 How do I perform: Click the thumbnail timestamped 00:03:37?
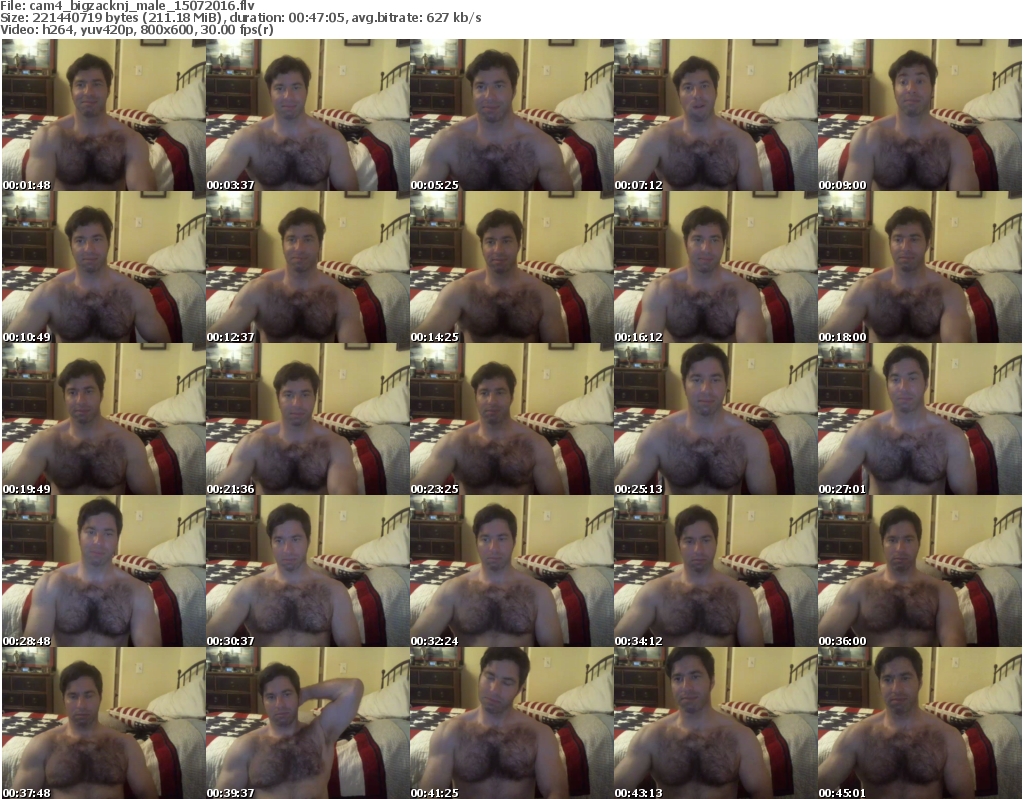308,115
